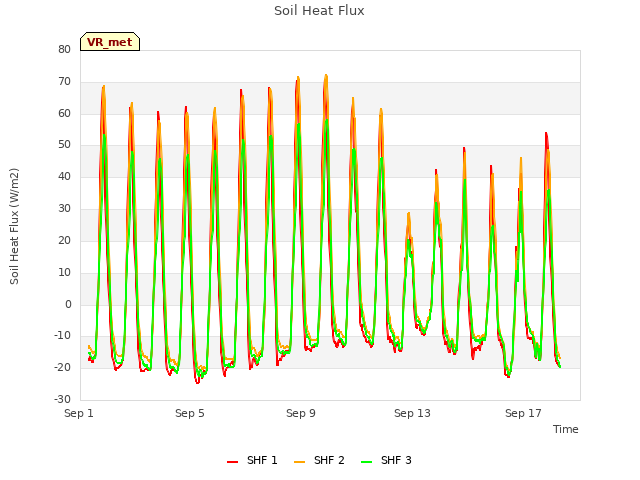Click the Sep 17 x-axis label
This screenshot has height=480, width=640.
pos(523,413)
